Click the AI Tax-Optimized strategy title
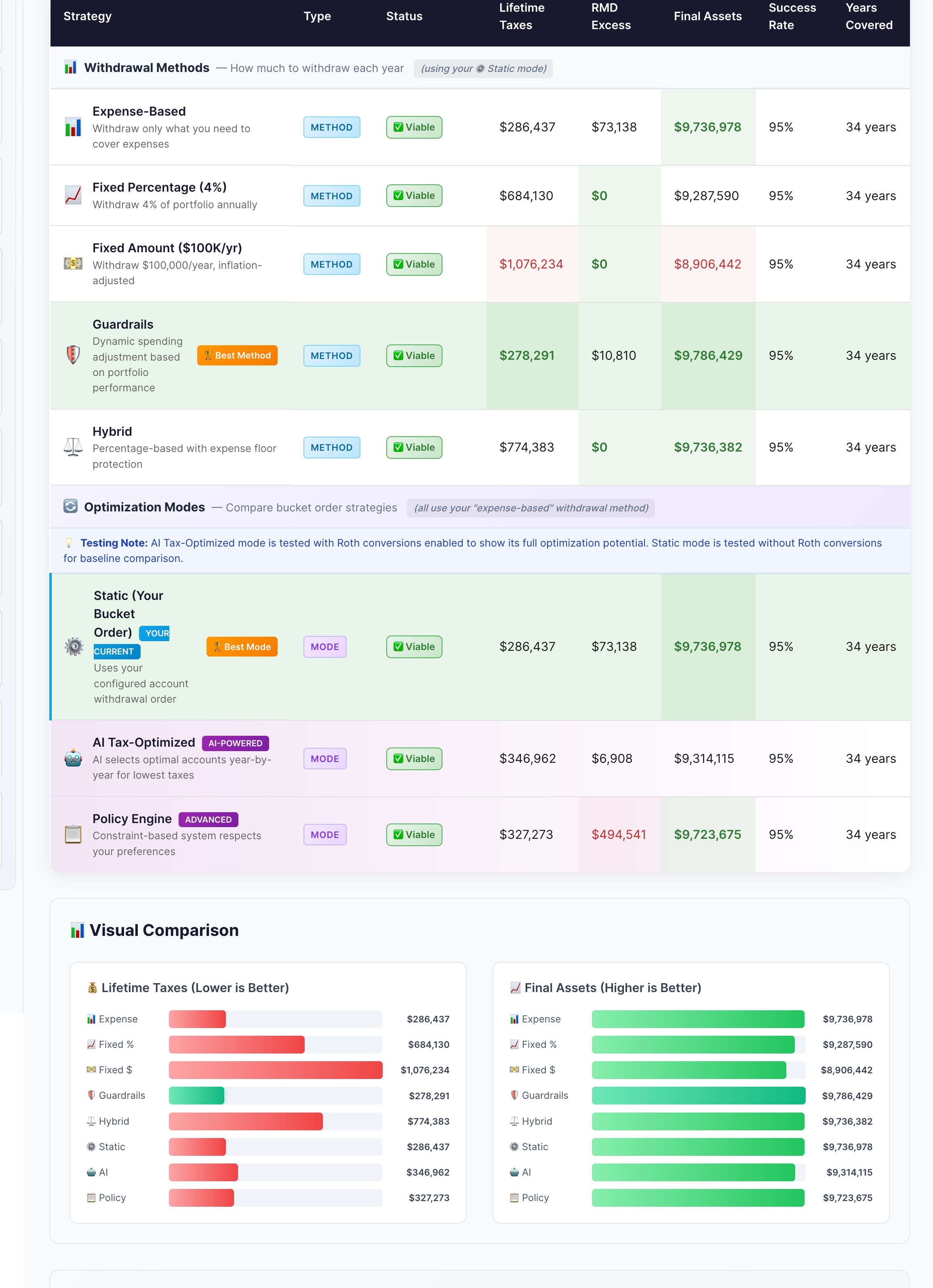This screenshot has width=933, height=1288. [143, 742]
